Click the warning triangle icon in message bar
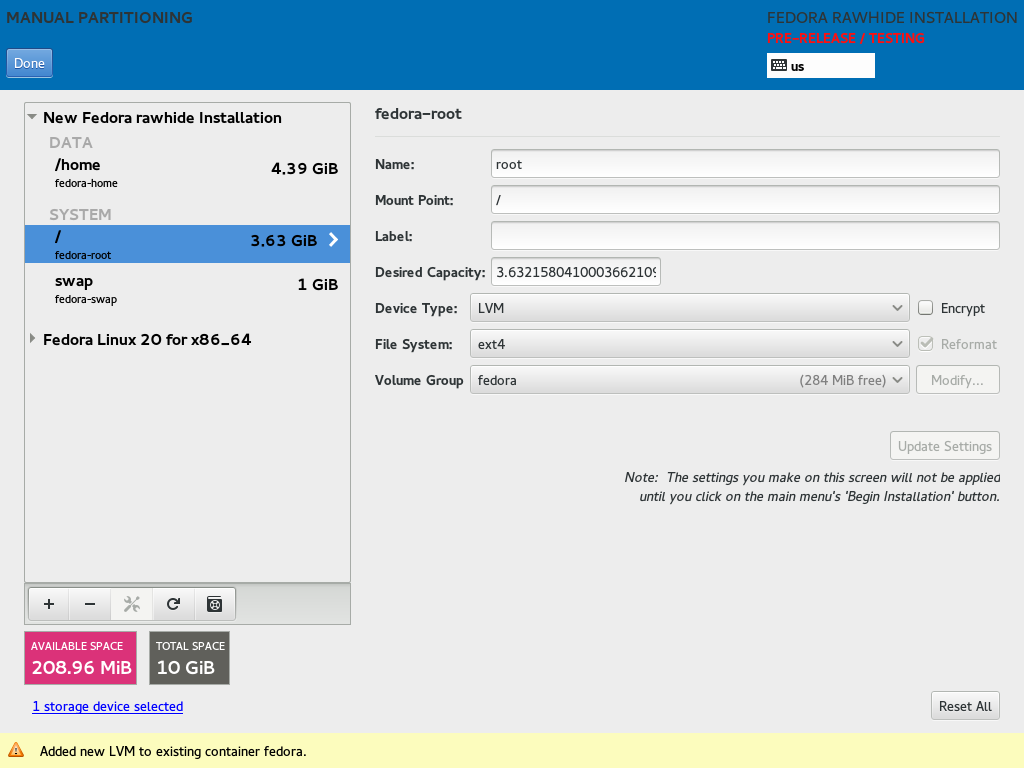The height and width of the screenshot is (768, 1024). [16, 750]
